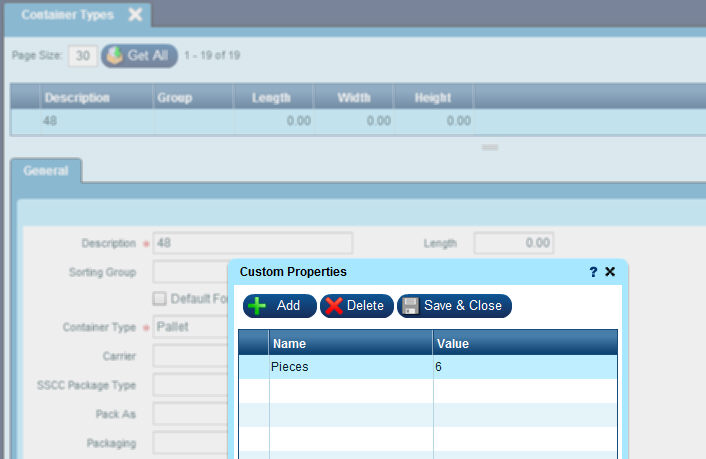
Task: Open the General tab
Action: tap(46, 171)
